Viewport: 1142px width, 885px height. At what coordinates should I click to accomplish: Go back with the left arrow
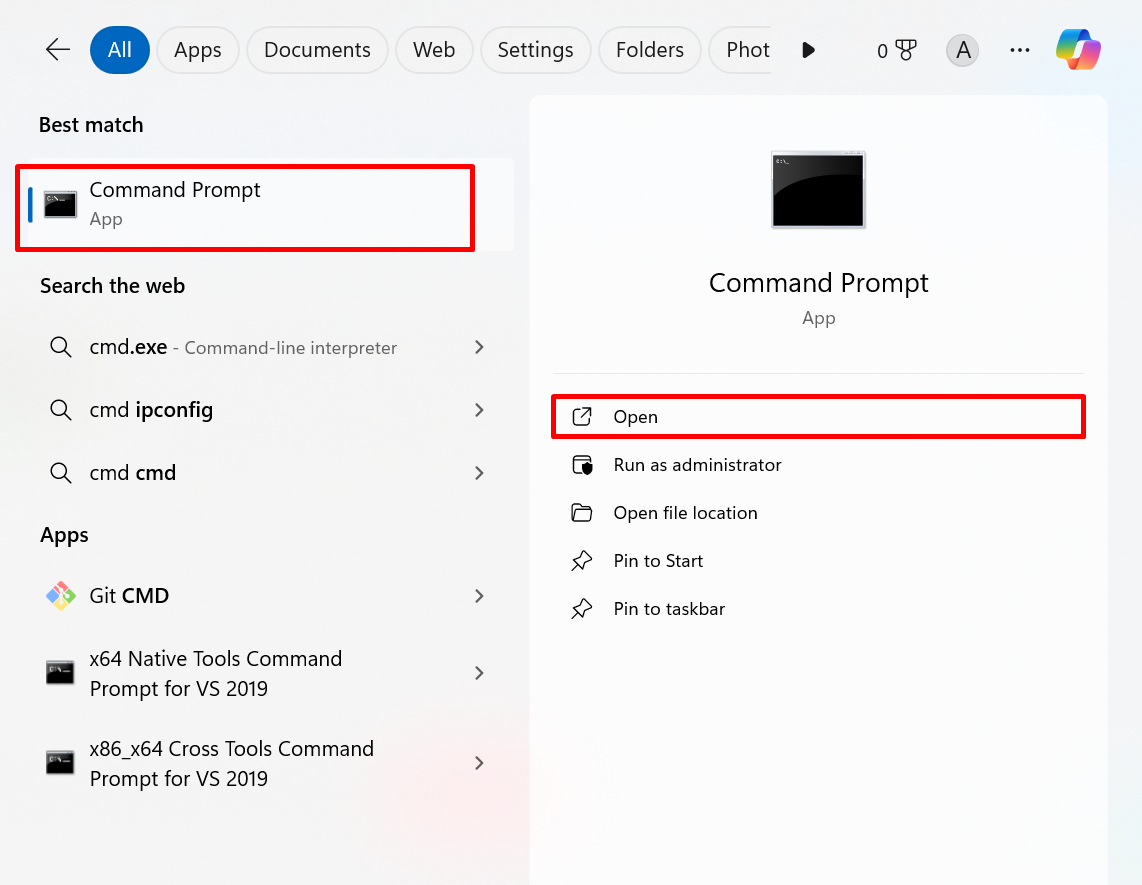click(58, 50)
